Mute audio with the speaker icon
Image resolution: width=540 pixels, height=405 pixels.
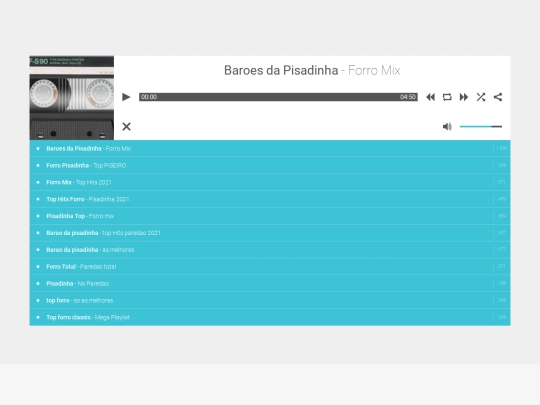click(447, 126)
